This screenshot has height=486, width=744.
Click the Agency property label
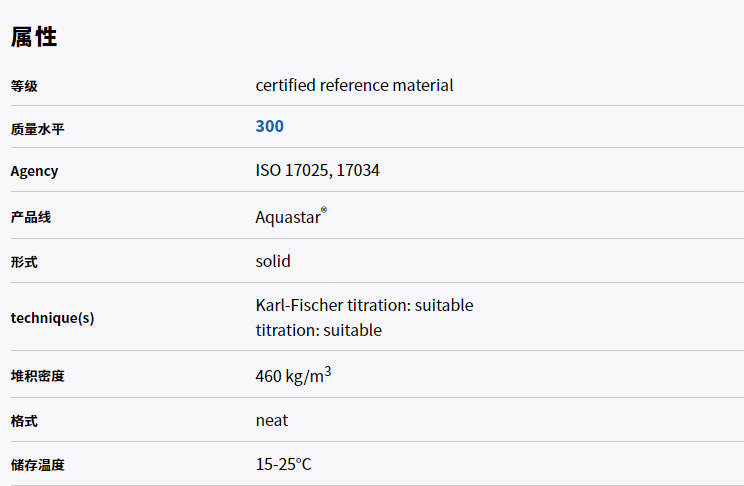[34, 171]
